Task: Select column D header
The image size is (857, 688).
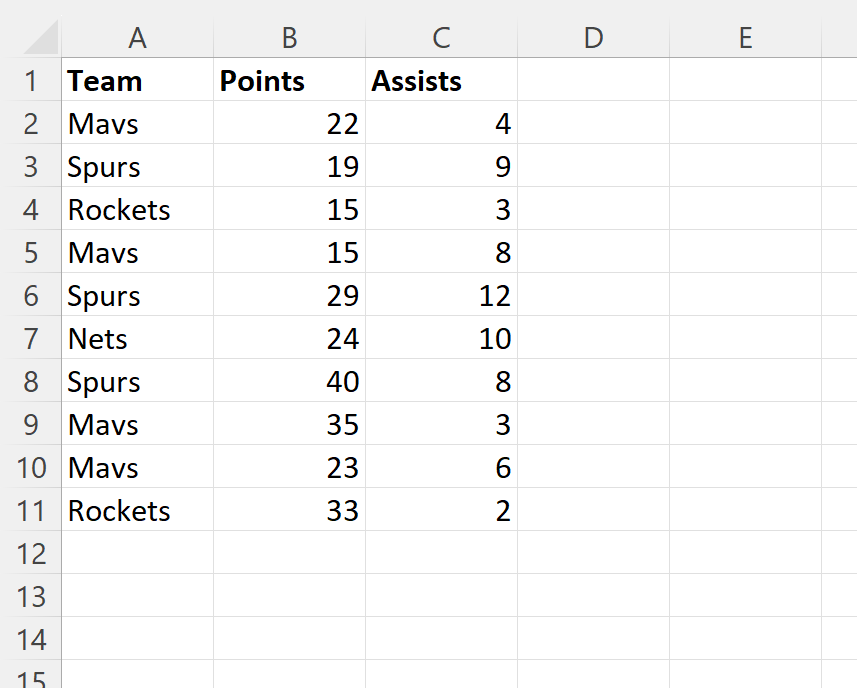Action: [x=594, y=38]
